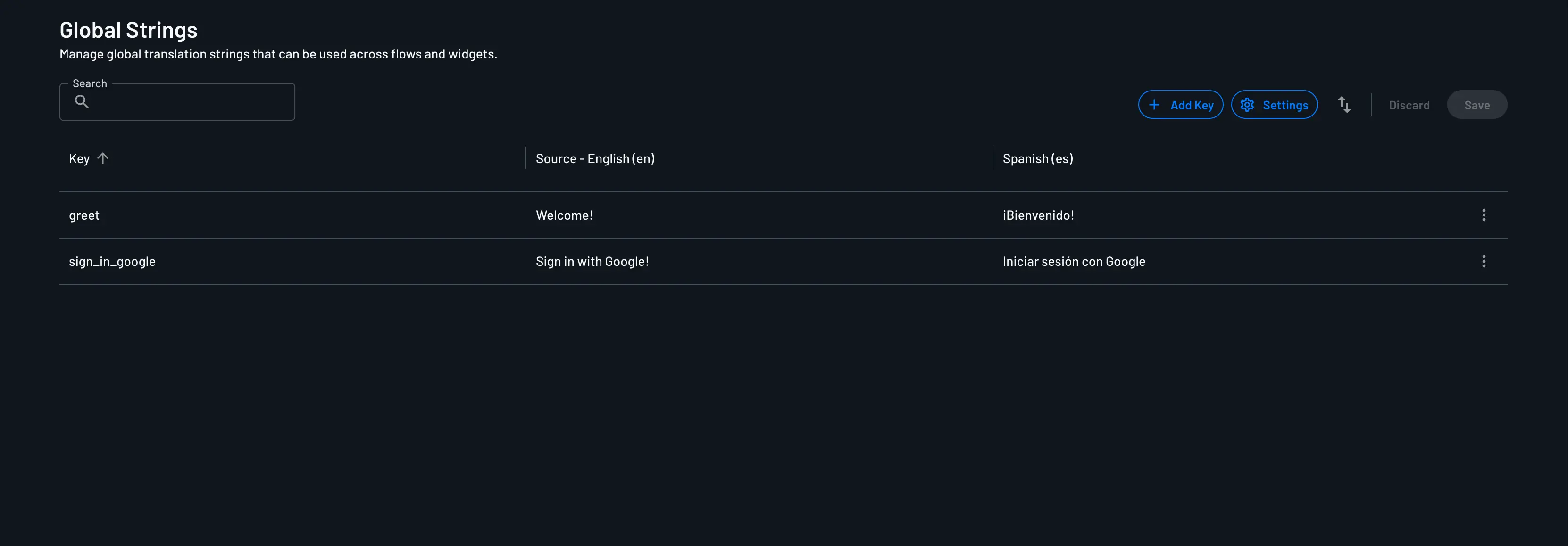Click the search magnifier icon

(x=82, y=101)
